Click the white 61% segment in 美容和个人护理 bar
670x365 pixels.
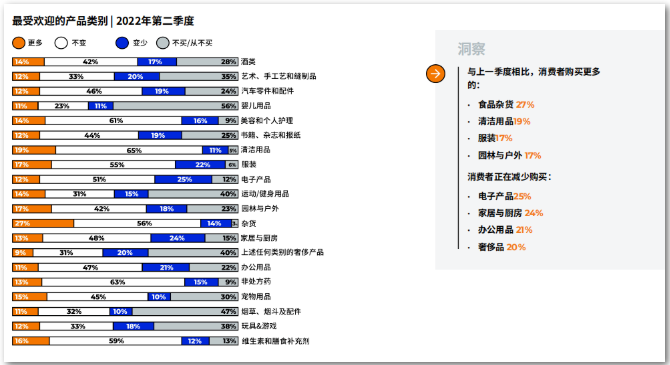pos(114,121)
